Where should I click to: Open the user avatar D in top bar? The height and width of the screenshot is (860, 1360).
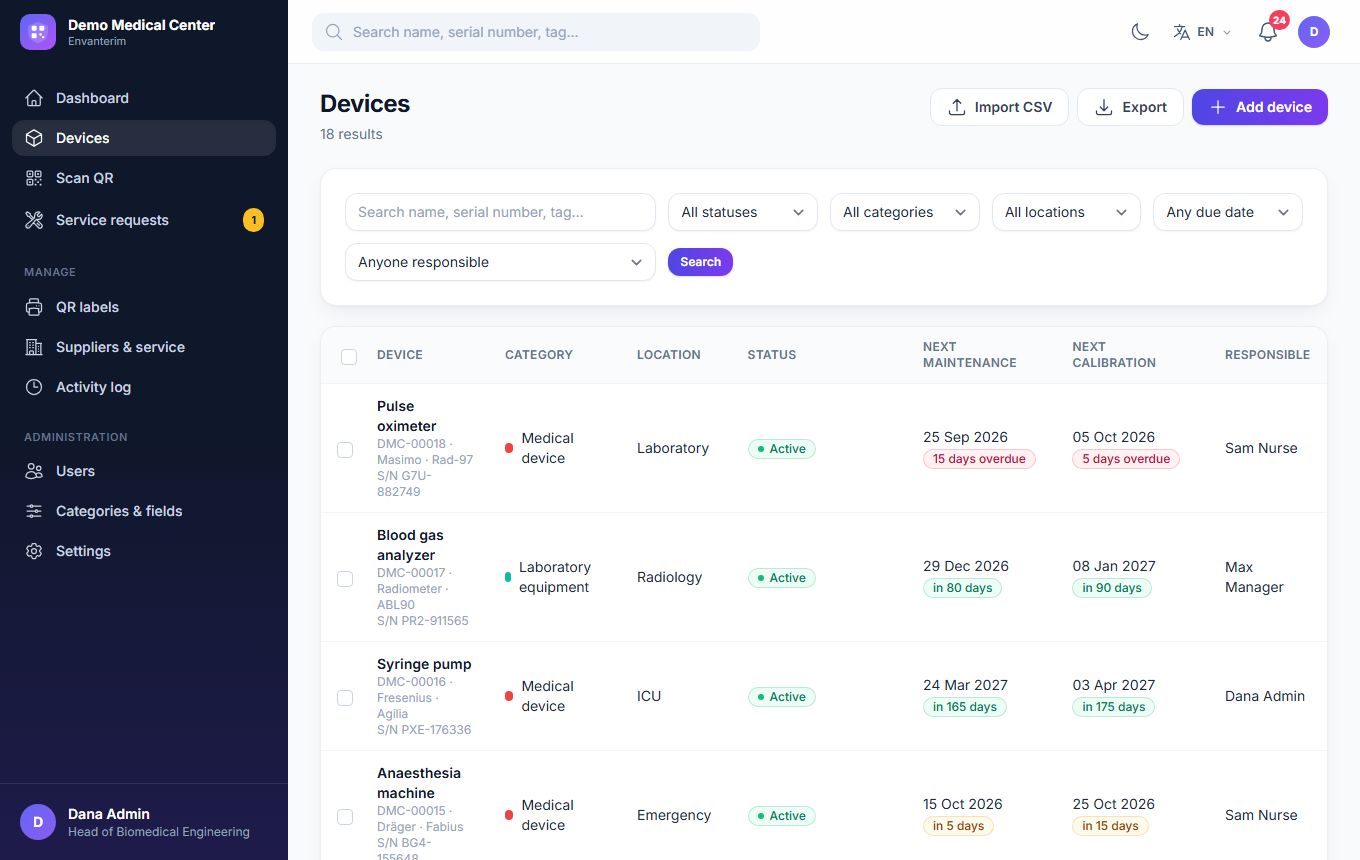click(x=1314, y=32)
